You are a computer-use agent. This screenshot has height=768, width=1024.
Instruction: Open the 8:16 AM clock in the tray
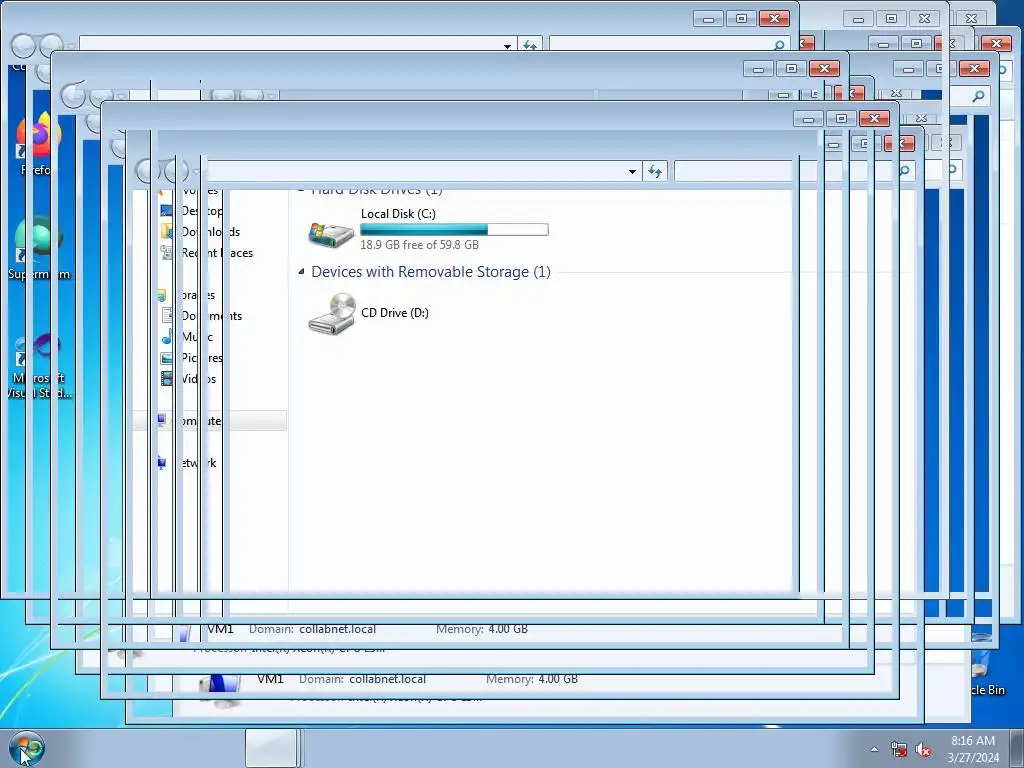pos(973,749)
